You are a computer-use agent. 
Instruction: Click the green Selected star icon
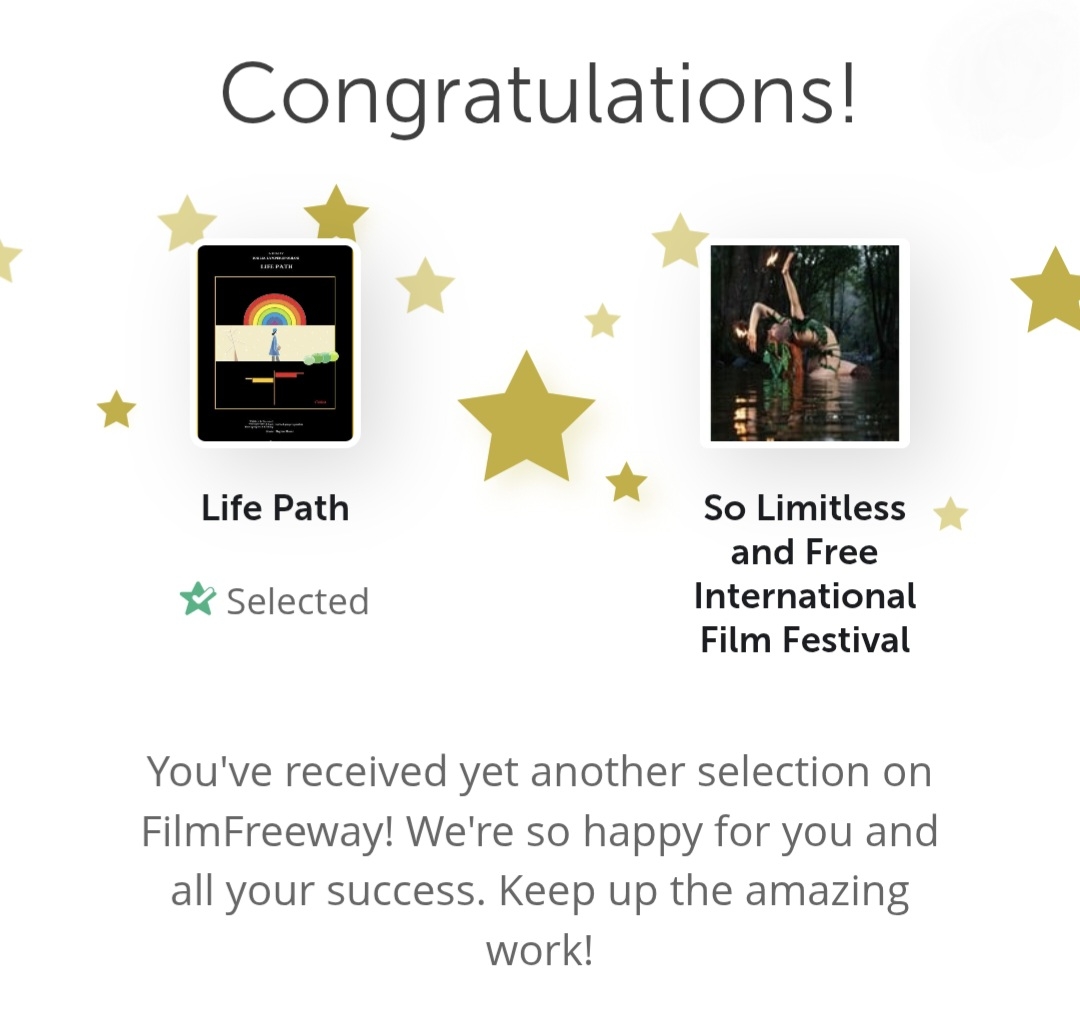click(x=198, y=599)
